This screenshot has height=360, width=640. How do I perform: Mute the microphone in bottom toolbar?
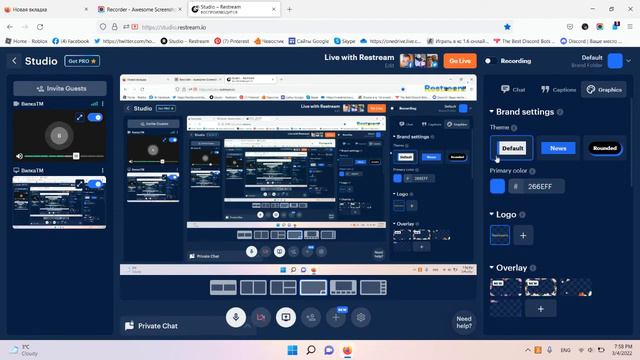pyautogui.click(x=236, y=317)
